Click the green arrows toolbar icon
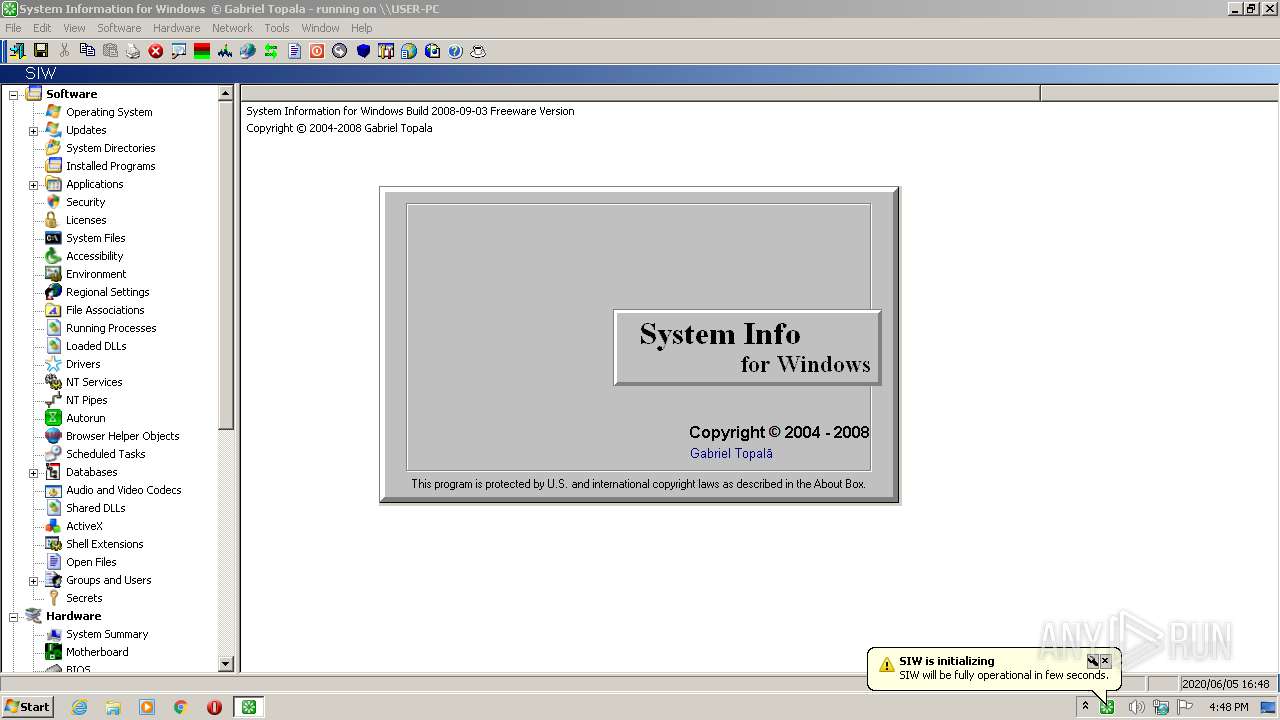 tap(271, 50)
